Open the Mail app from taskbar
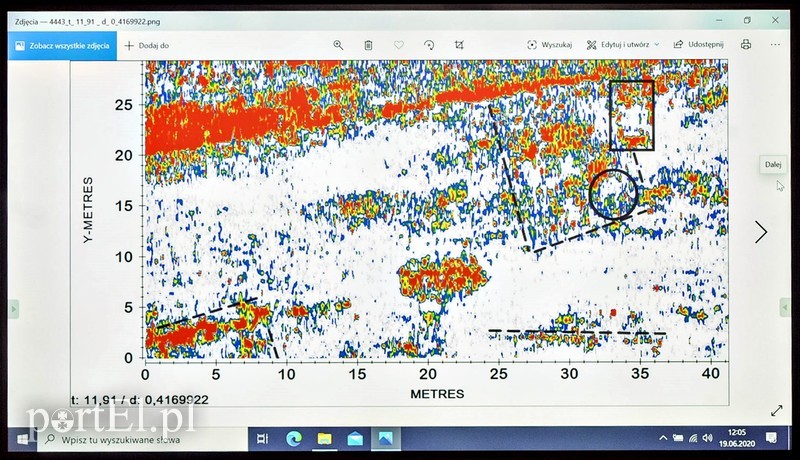Screen dimensions: 800x460 pyautogui.click(x=355, y=438)
